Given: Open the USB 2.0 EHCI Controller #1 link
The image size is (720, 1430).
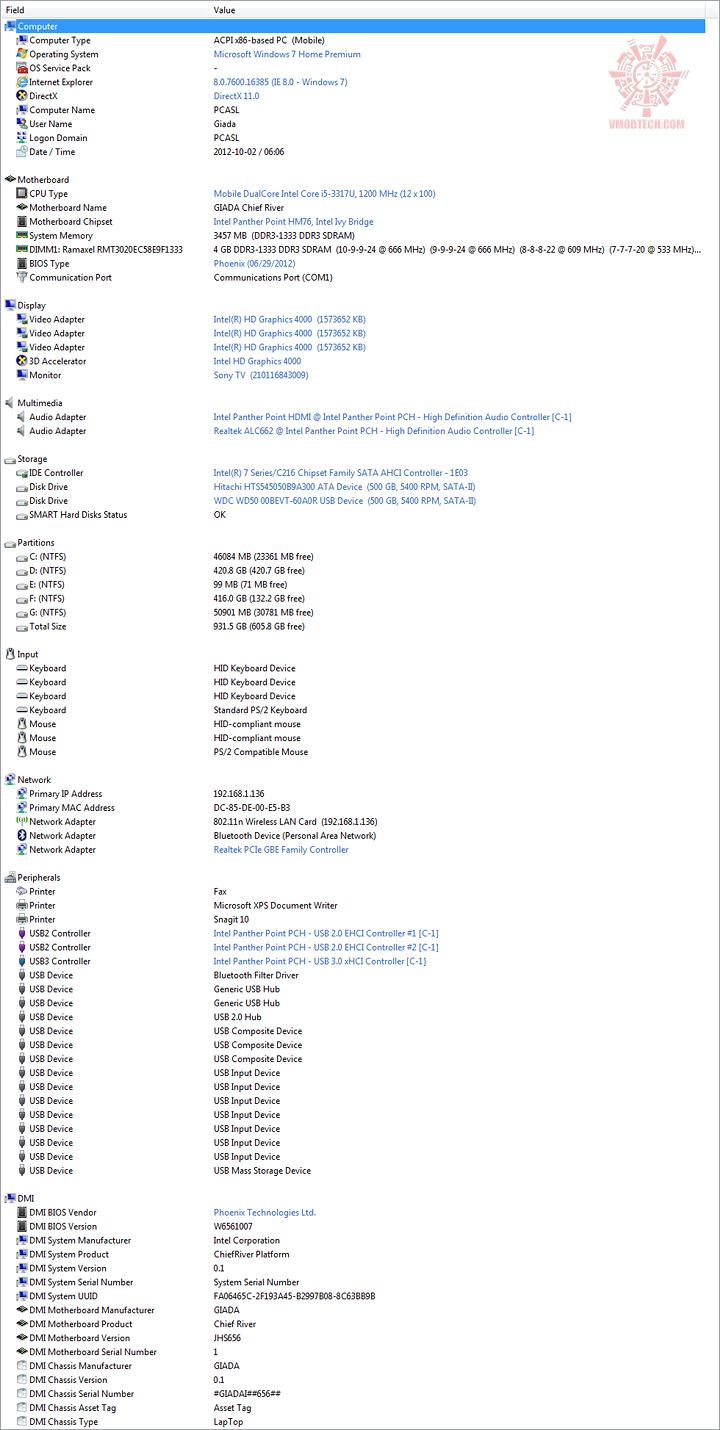Looking at the screenshot, I should pos(326,933).
